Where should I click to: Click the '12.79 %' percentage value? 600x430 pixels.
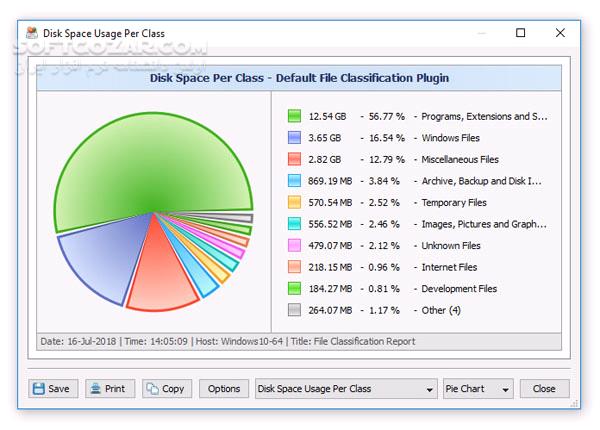[x=386, y=160]
